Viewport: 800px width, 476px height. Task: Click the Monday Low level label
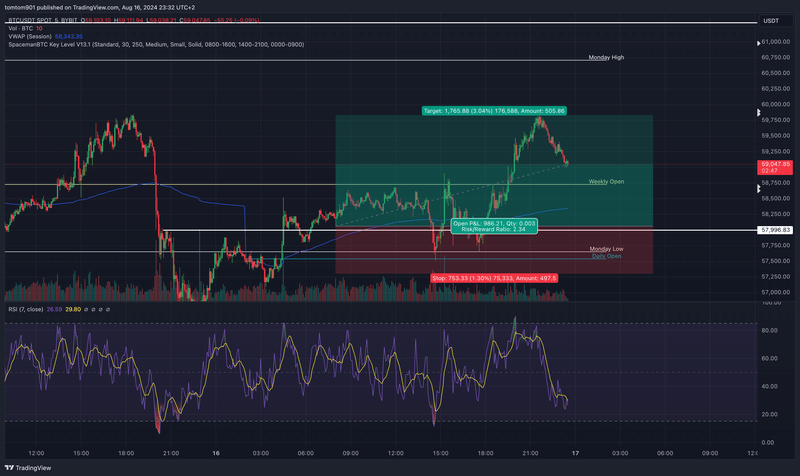click(x=606, y=249)
